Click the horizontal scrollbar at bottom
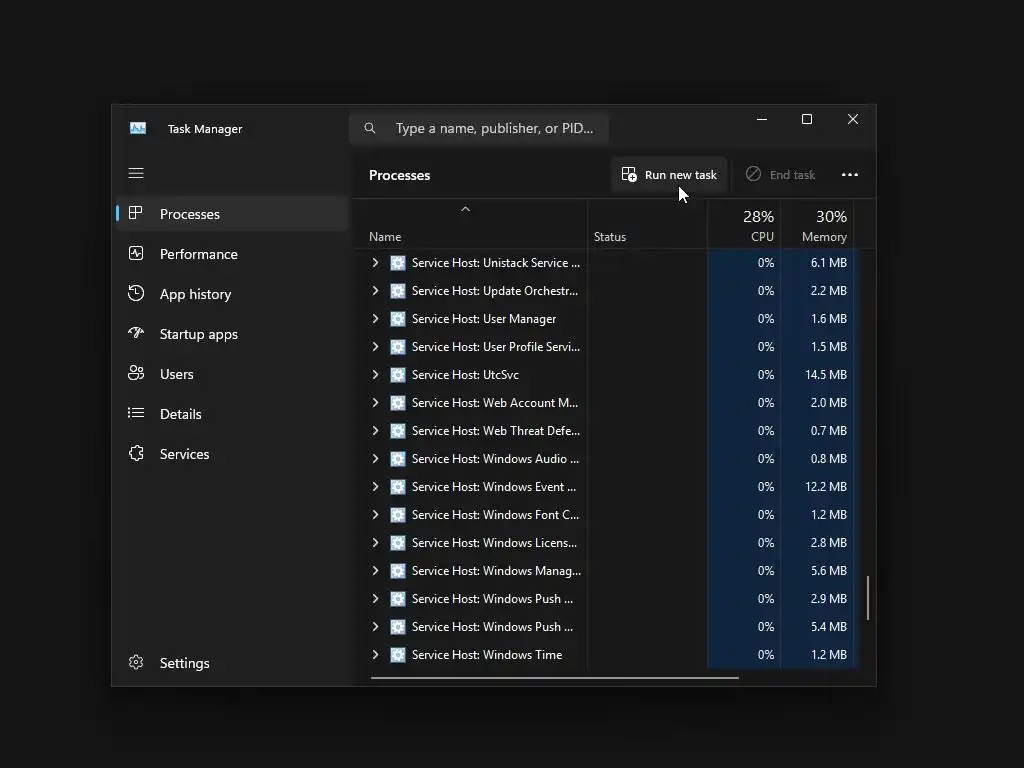Viewport: 1024px width, 768px height. coord(554,678)
